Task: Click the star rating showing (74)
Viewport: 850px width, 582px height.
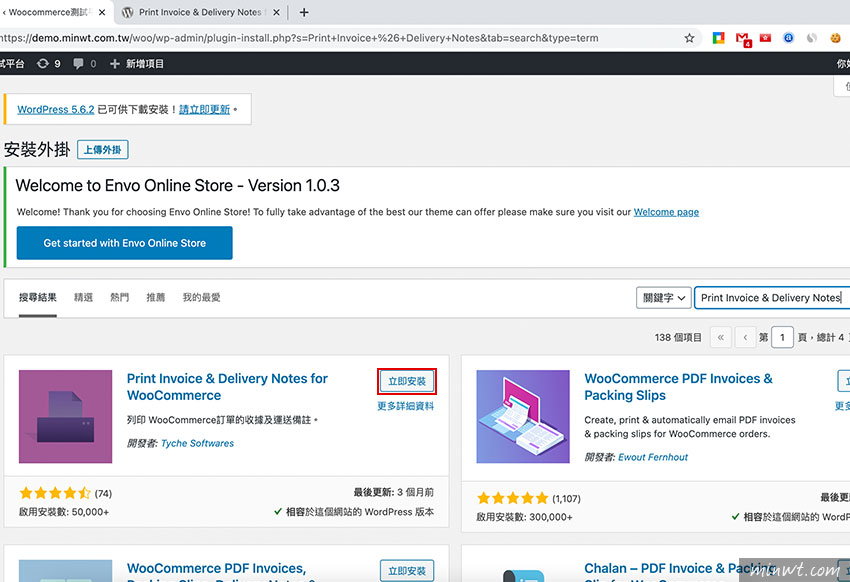Action: pos(66,493)
